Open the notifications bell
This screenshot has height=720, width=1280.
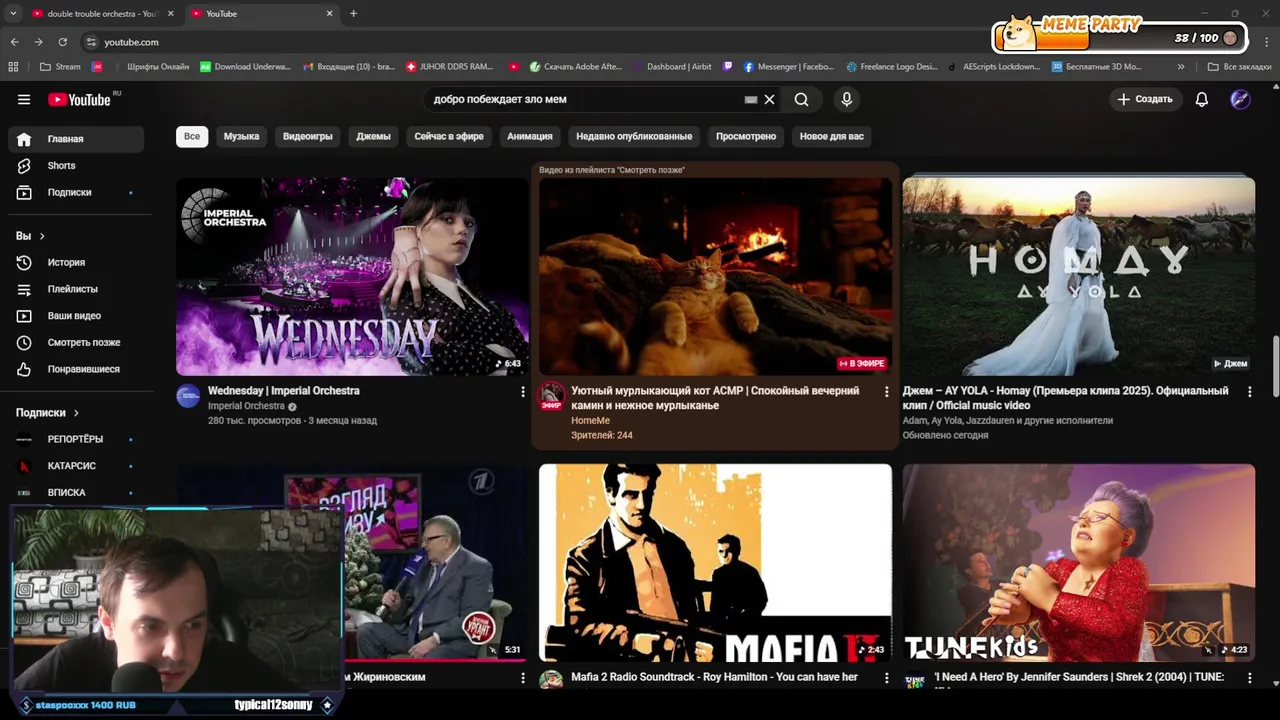pos(1202,99)
